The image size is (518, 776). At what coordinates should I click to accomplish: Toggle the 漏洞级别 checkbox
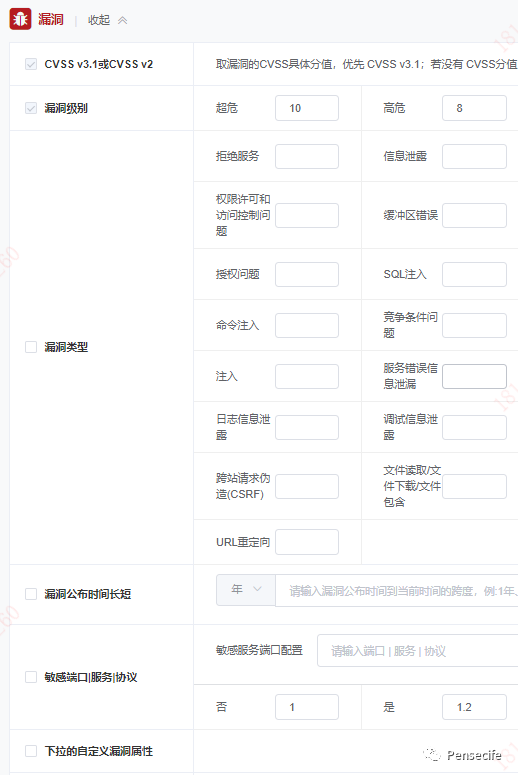coord(31,108)
